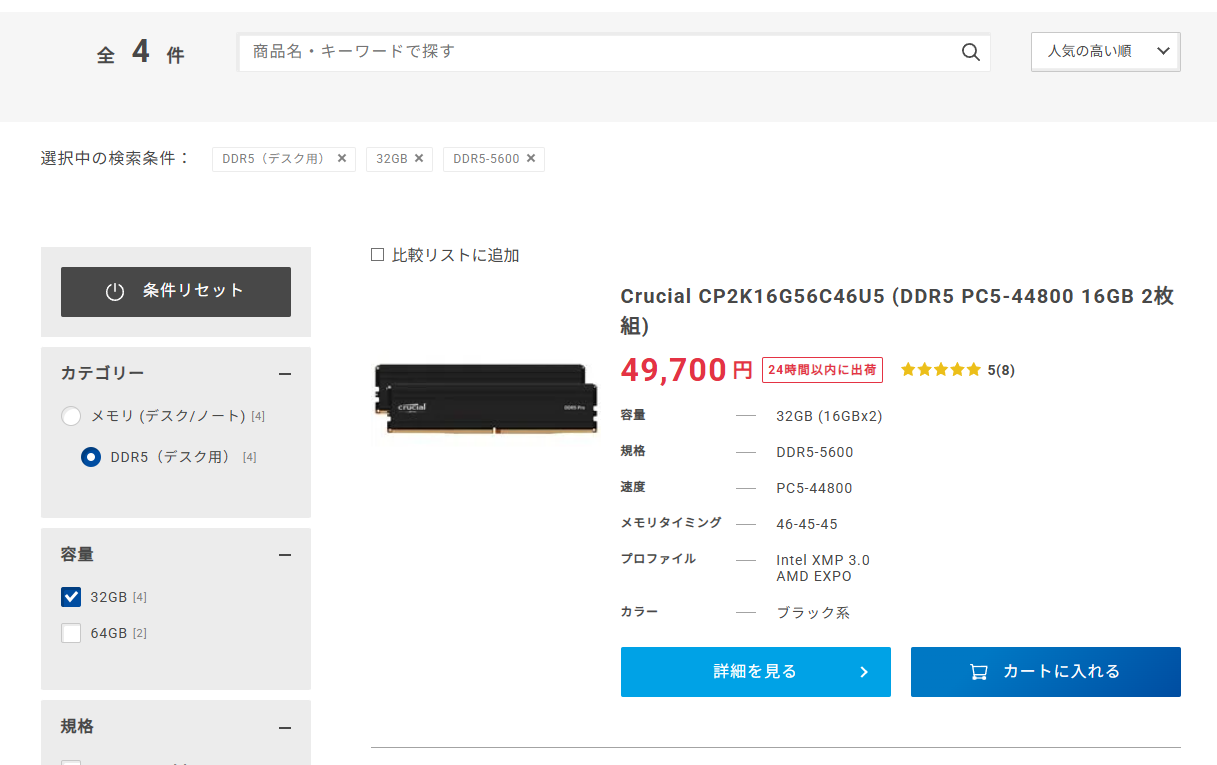
Task: Select the DDR5（デスク用） radio option
Action: click(91, 457)
